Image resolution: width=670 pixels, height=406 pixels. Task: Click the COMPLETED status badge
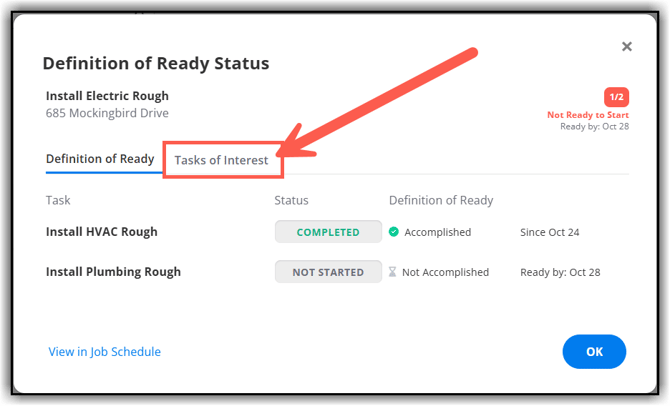pos(328,232)
